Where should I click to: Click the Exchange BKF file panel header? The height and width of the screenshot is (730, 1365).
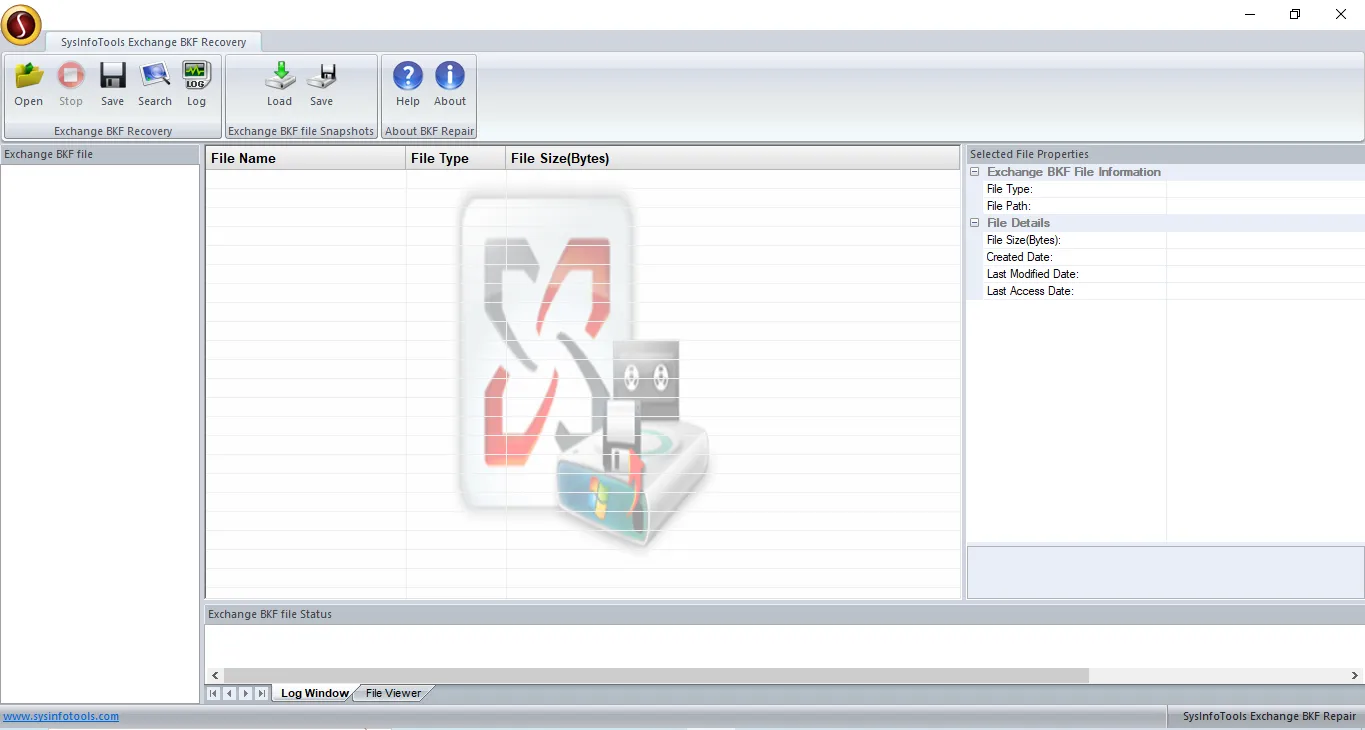pos(100,154)
